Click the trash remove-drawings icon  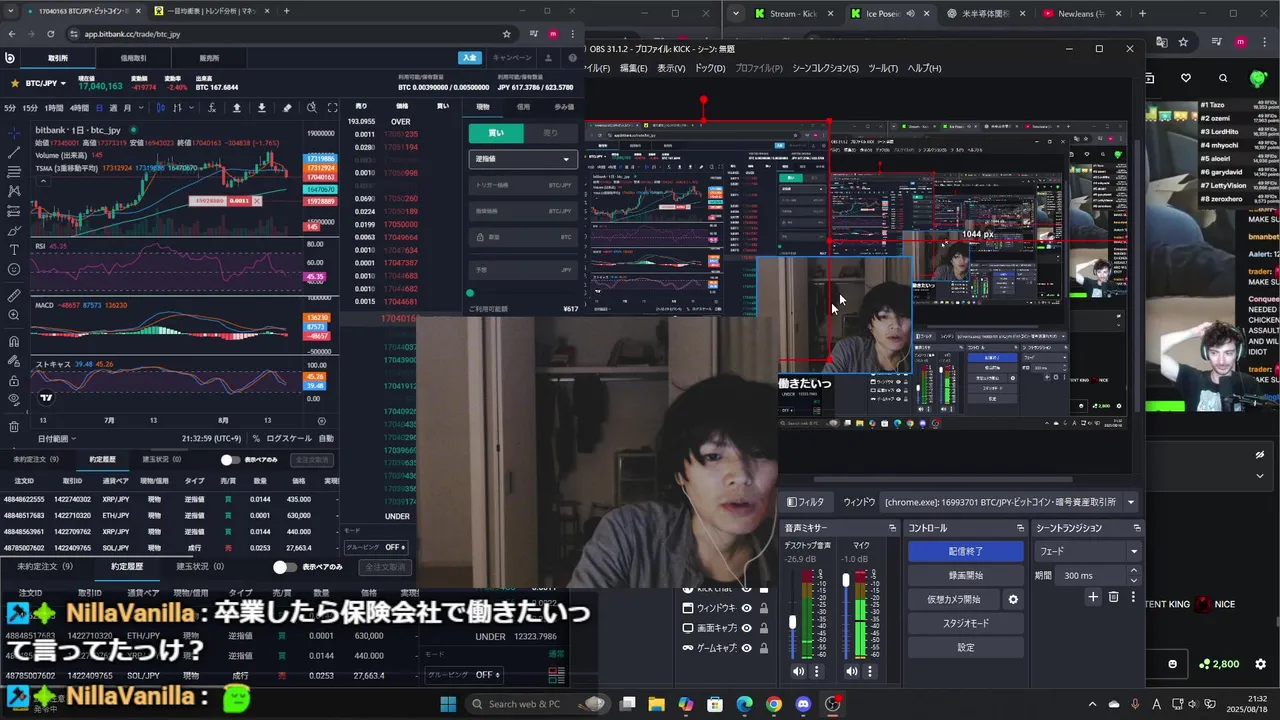click(13, 427)
